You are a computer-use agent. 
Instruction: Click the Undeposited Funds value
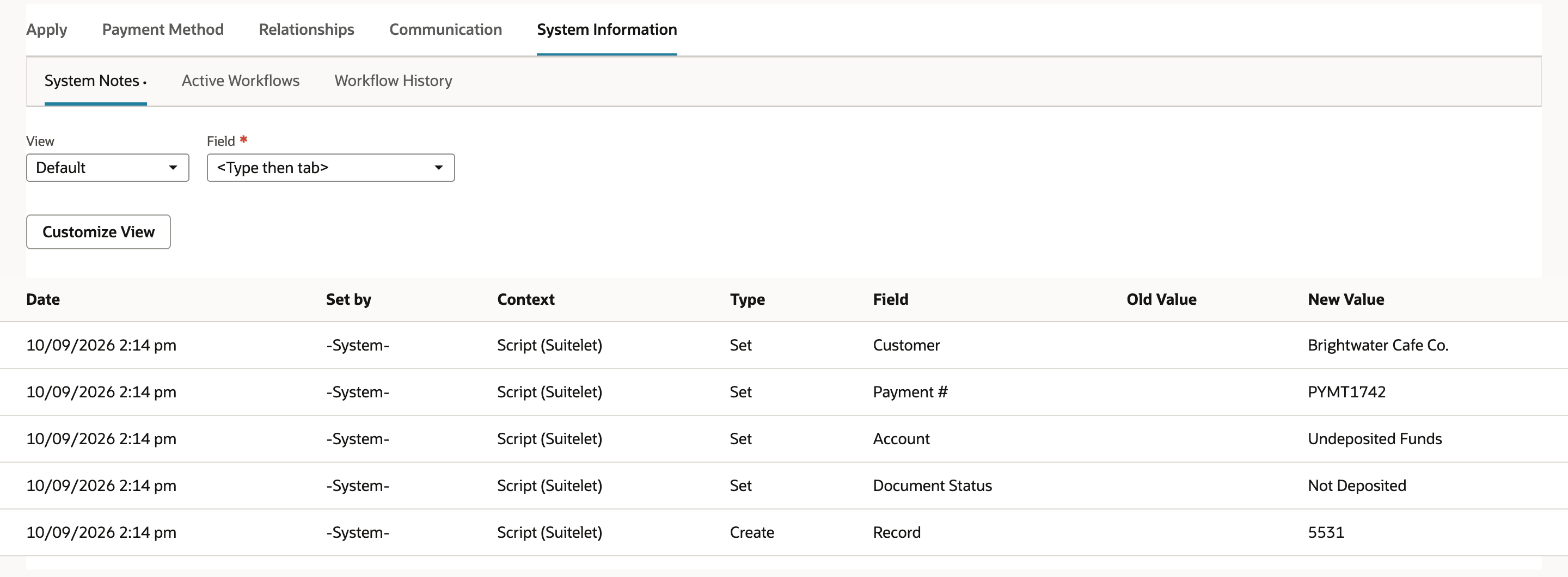coord(1375,439)
